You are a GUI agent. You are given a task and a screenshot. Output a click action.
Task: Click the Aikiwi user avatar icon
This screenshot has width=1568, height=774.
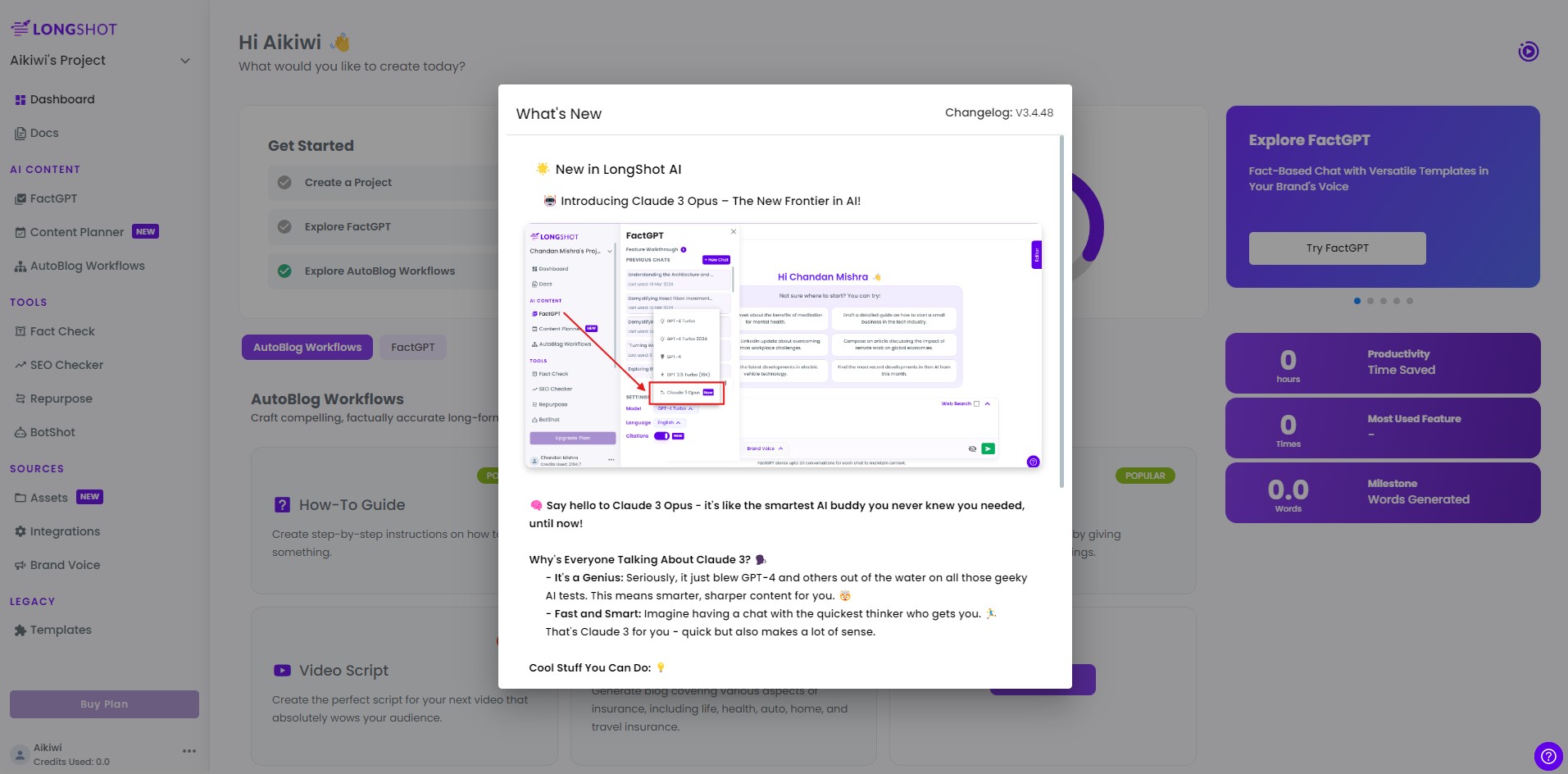pyautogui.click(x=20, y=754)
